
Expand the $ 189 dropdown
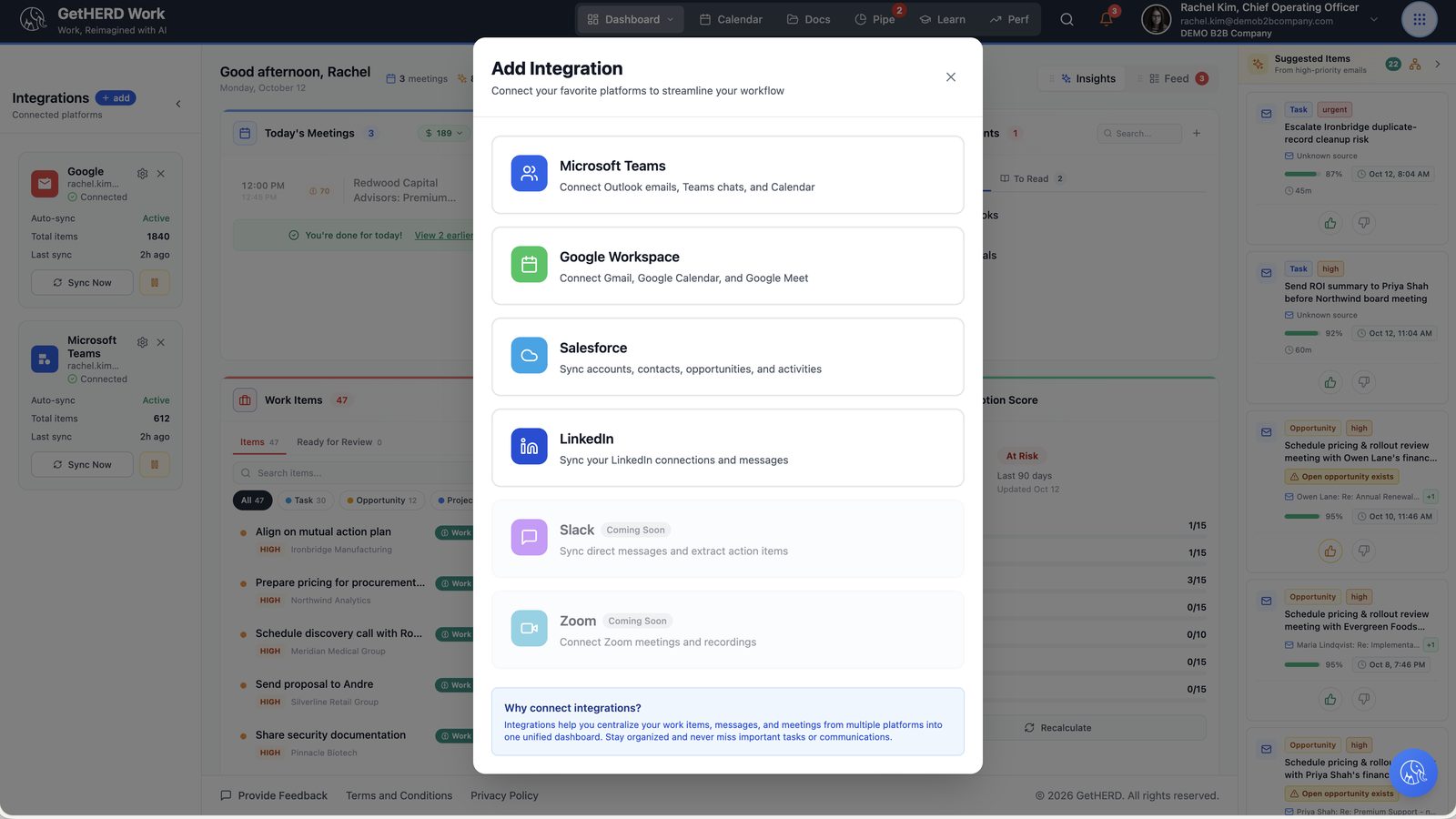tap(444, 133)
